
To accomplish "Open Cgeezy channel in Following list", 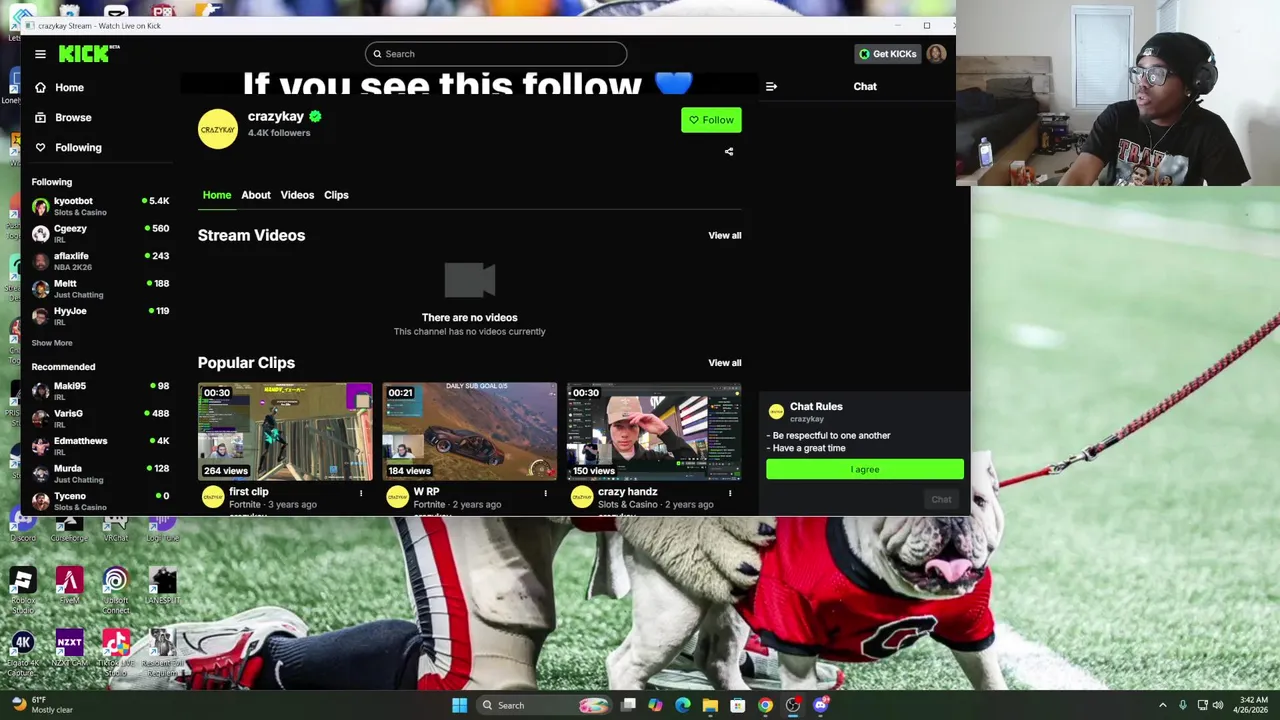I will 100,234.
